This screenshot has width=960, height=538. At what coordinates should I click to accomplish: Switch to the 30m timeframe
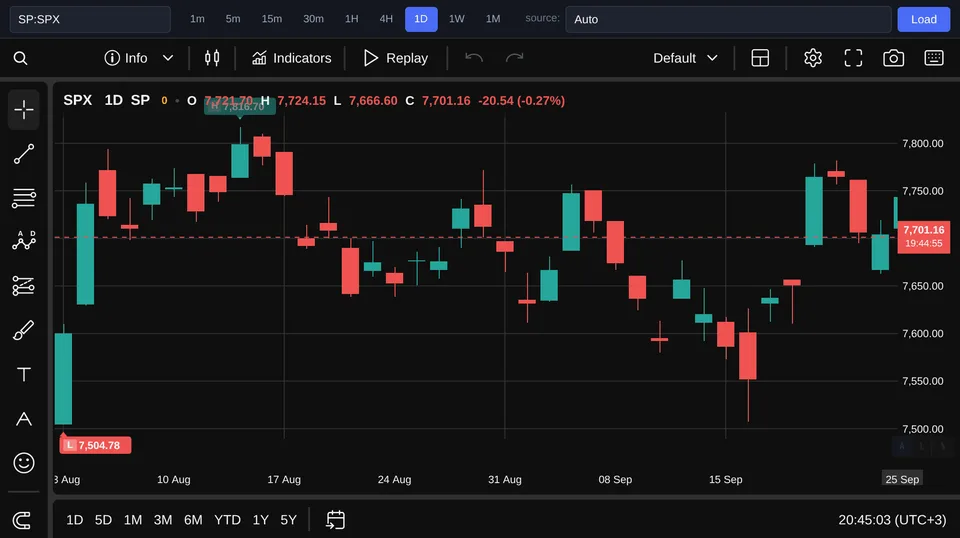313,19
